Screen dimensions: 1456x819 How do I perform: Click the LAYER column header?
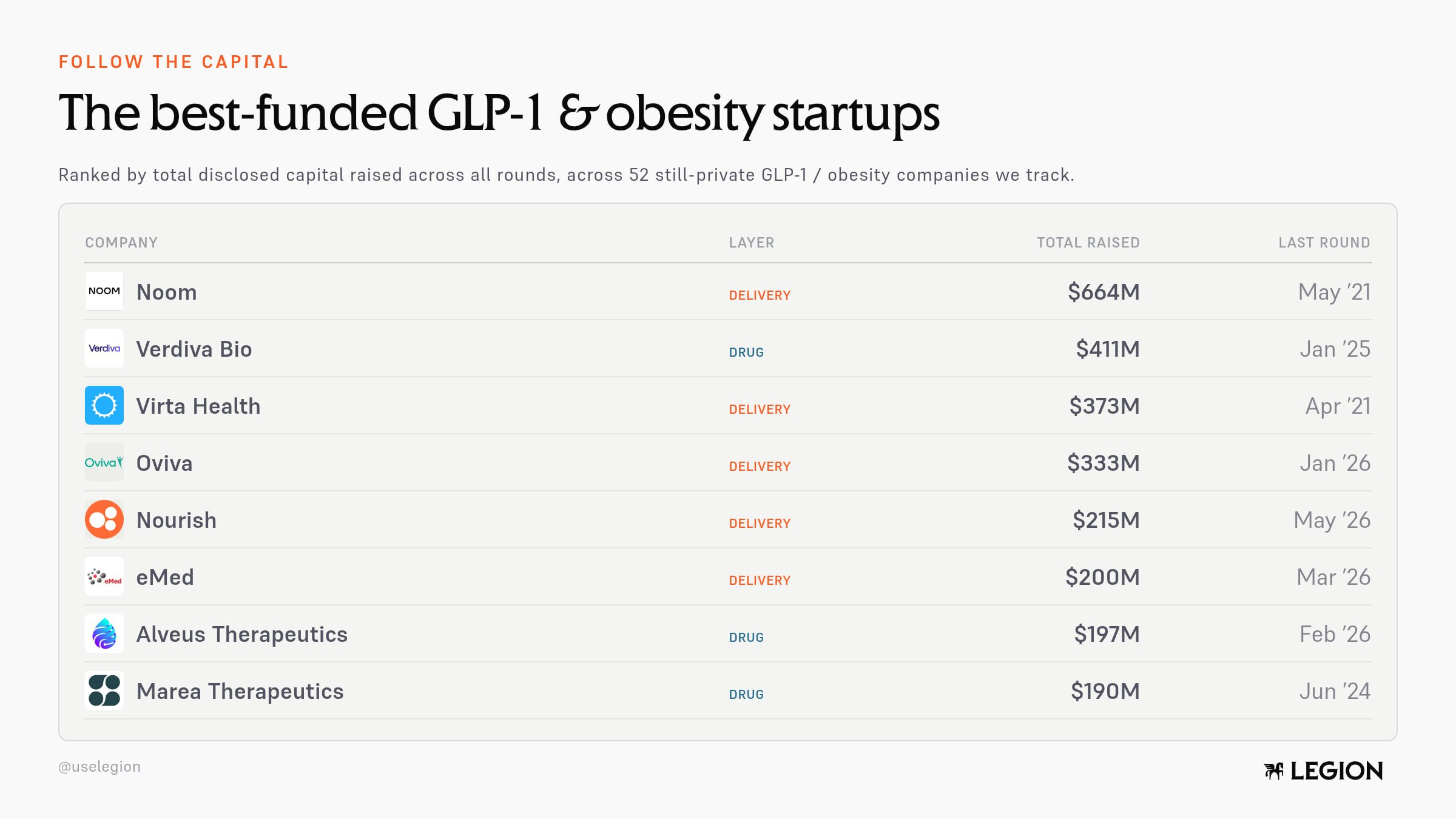click(x=752, y=243)
